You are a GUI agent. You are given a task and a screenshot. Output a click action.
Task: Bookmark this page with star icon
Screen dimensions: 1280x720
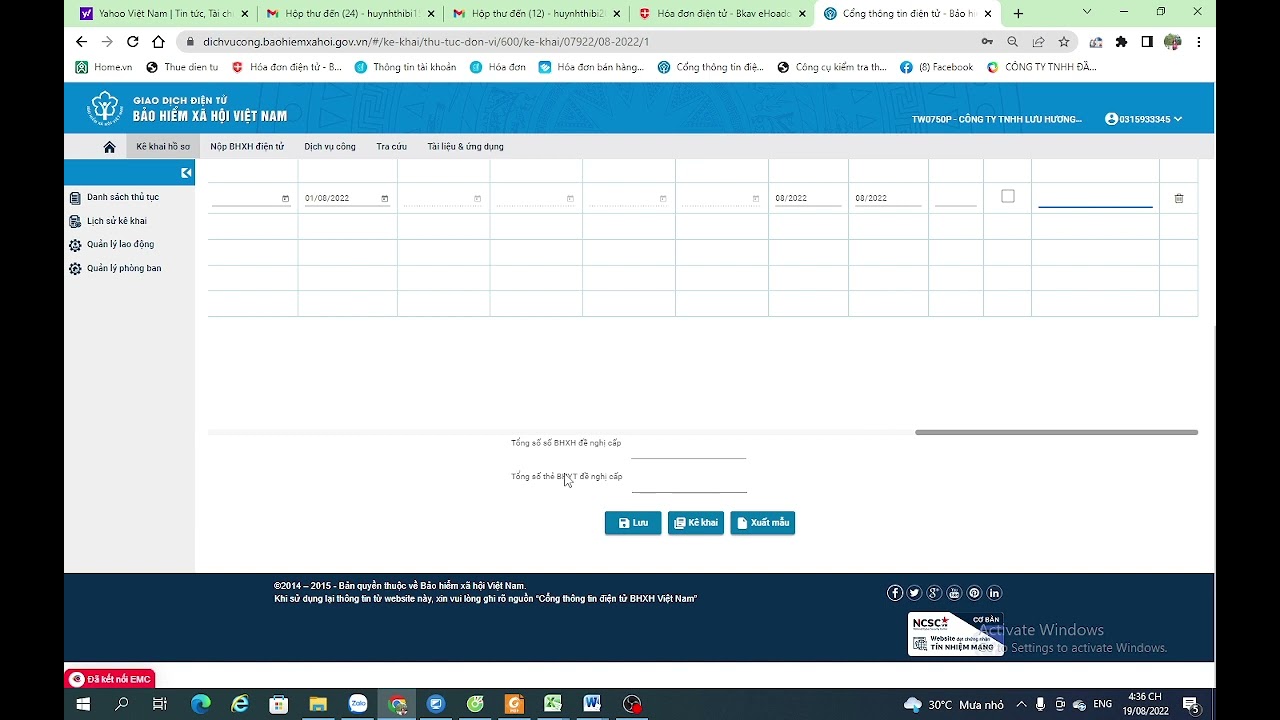point(1064,42)
